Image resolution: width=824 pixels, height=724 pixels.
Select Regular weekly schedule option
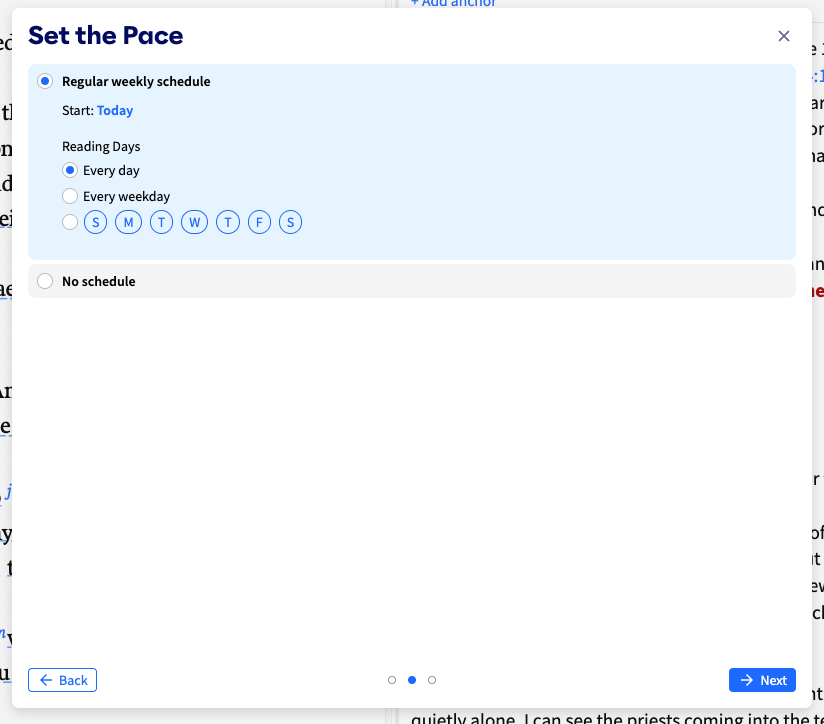pos(45,81)
